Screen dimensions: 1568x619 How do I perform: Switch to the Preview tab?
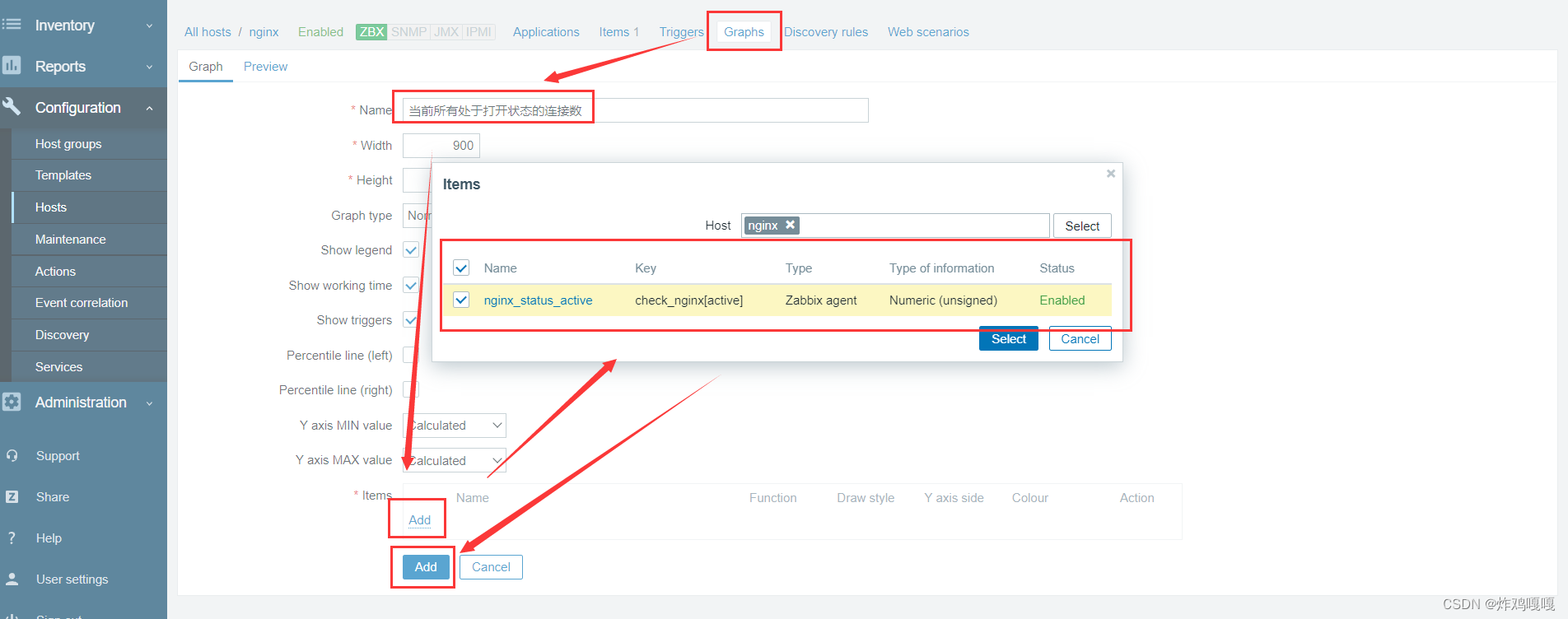click(x=265, y=67)
